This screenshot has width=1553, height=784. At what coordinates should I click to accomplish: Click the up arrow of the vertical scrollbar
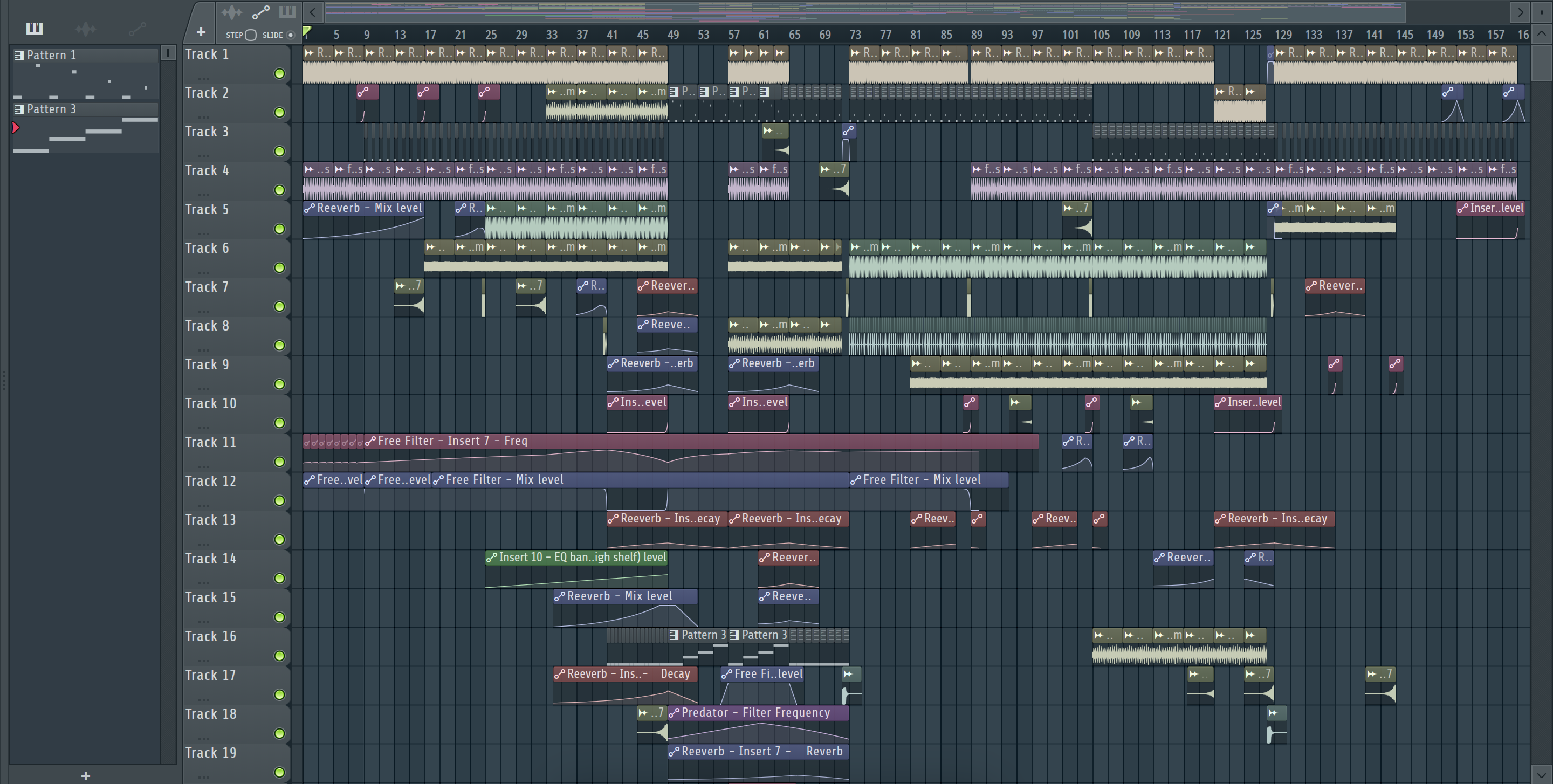[1542, 34]
